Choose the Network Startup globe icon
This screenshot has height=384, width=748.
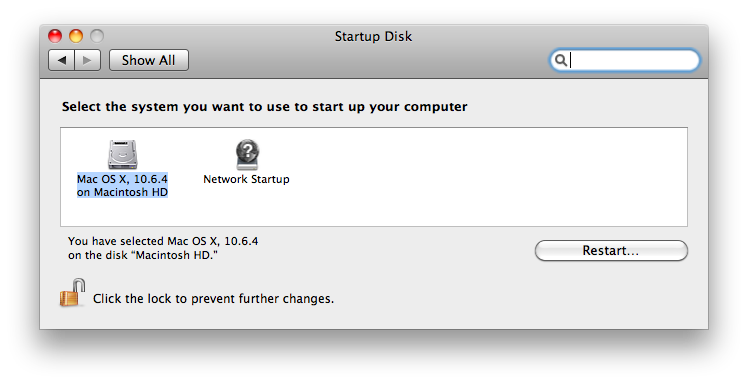(247, 155)
